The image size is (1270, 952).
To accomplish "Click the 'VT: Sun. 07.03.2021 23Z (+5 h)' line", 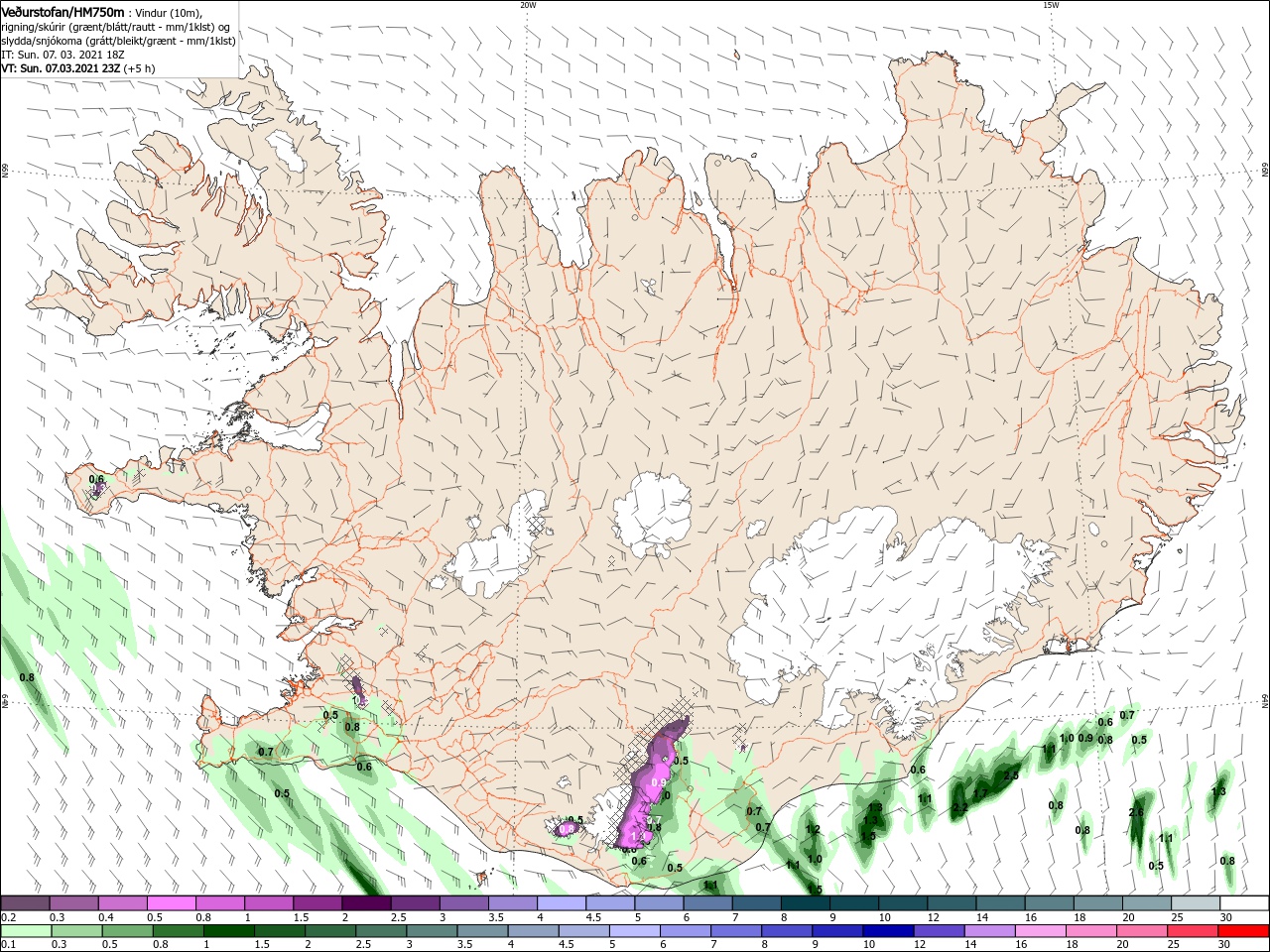I will pyautogui.click(x=79, y=69).
